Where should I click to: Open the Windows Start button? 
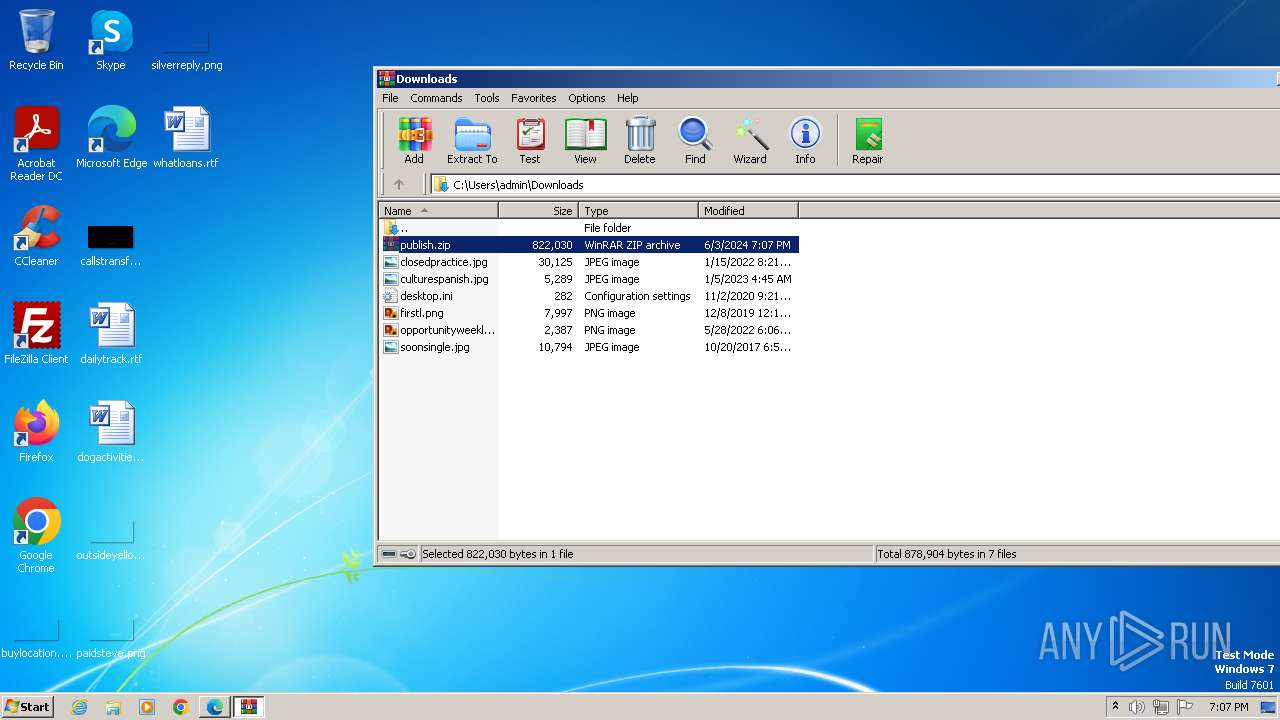pos(27,707)
